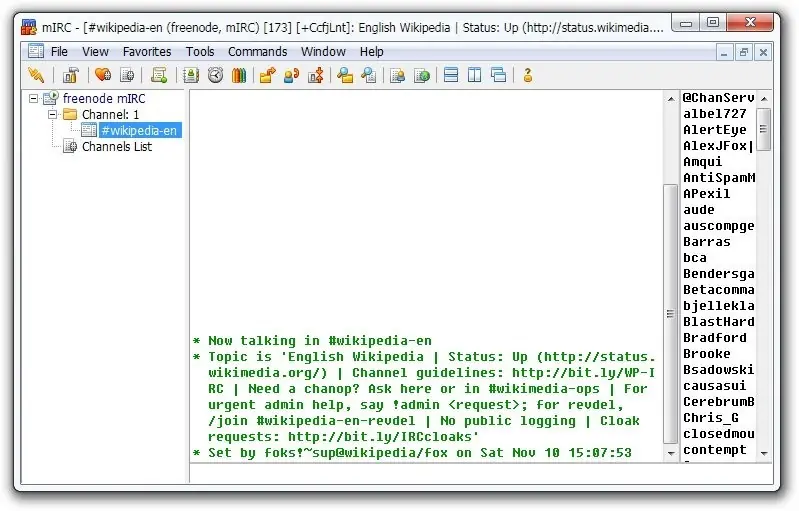This screenshot has width=799, height=511.
Task: Open the Colors toolbar icon
Action: (x=239, y=75)
